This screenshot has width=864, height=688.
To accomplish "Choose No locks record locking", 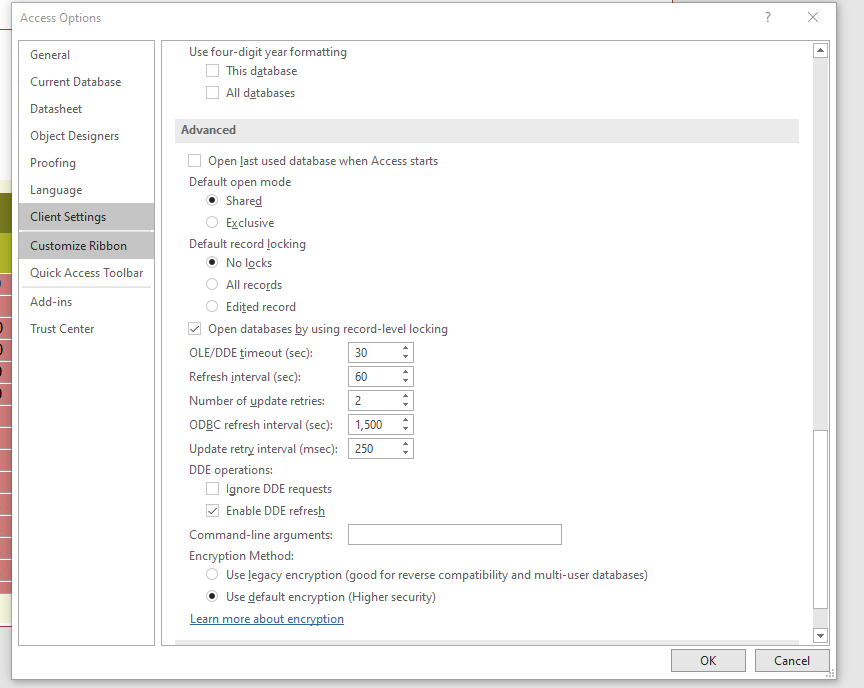I will (x=212, y=262).
